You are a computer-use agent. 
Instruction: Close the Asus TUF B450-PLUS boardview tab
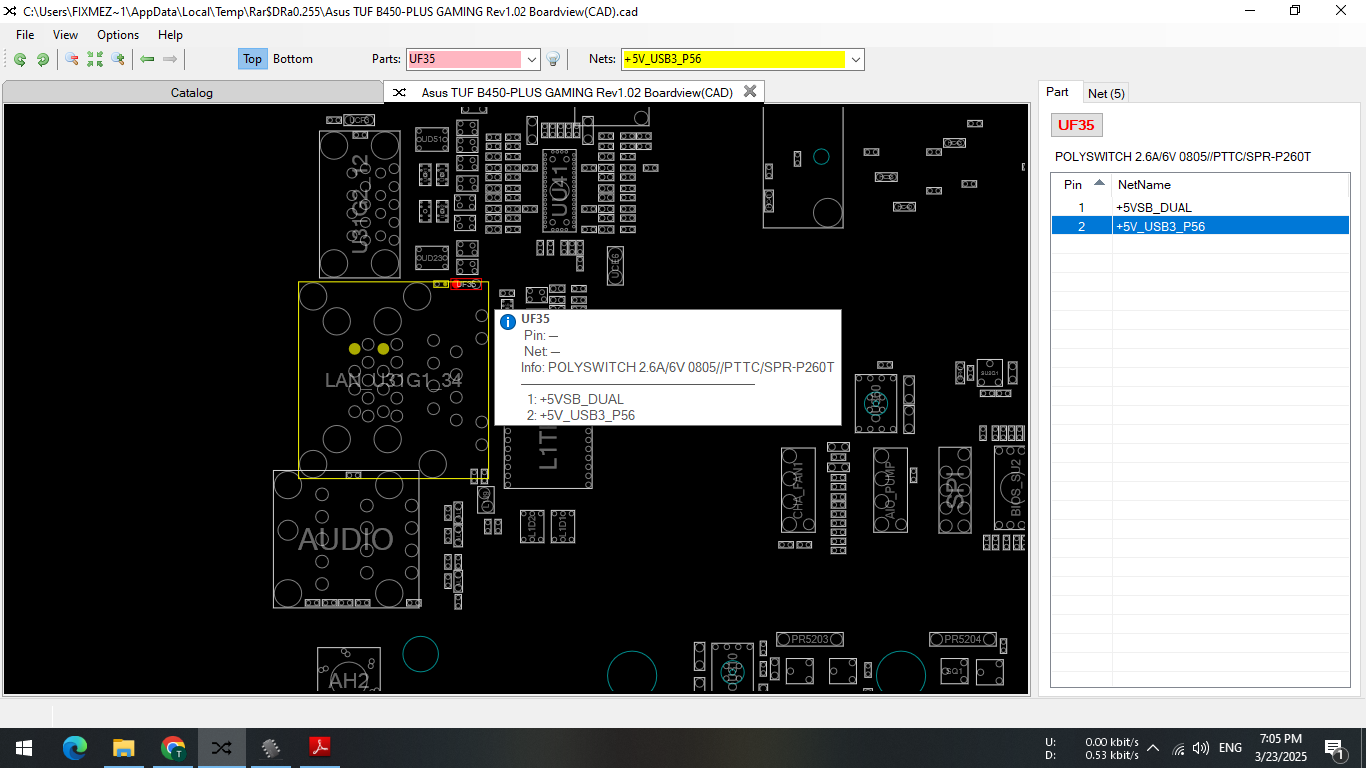point(751,92)
